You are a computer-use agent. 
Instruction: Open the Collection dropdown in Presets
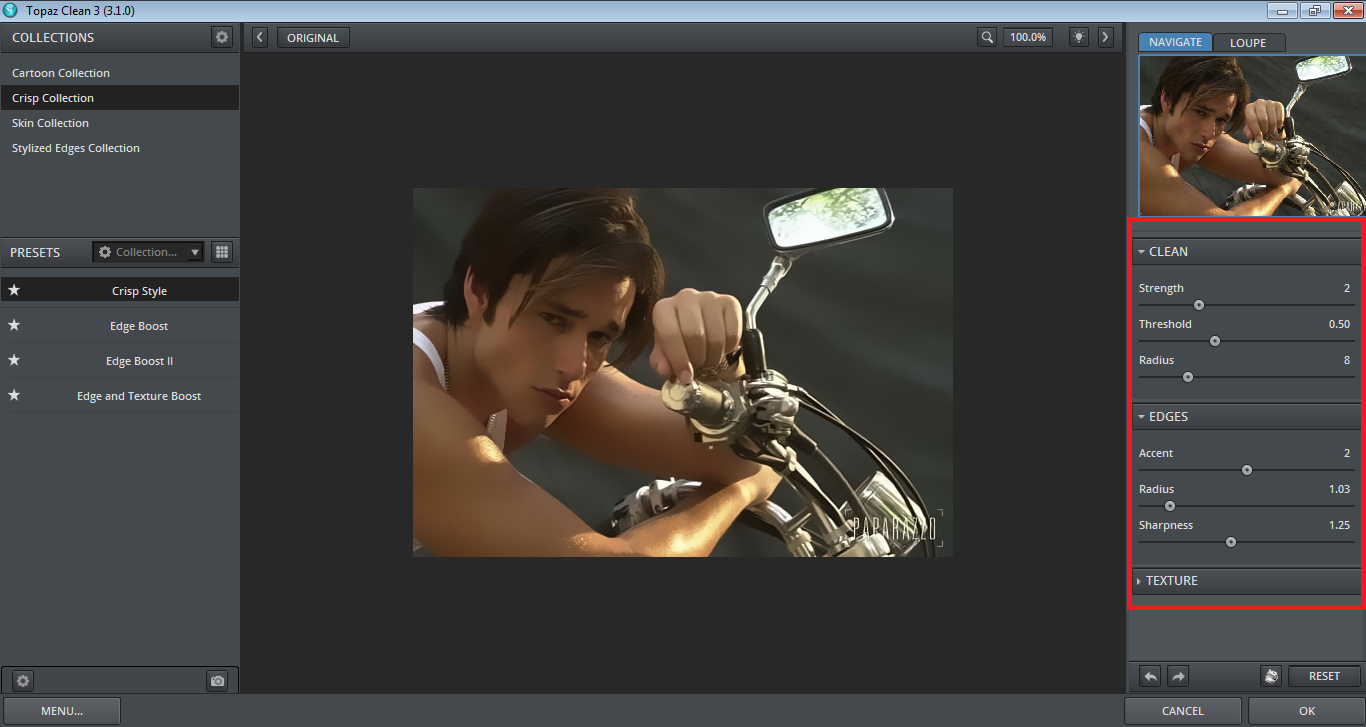tap(148, 252)
